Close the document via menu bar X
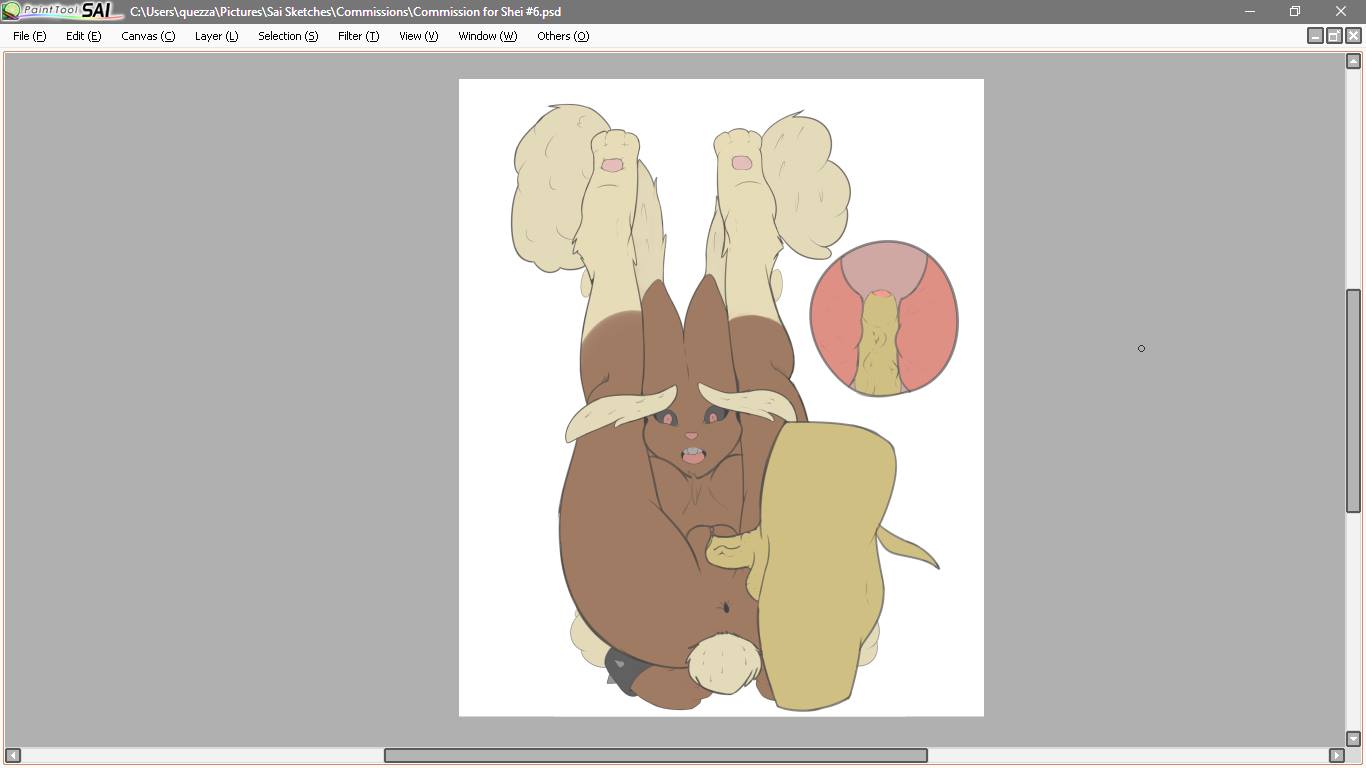The width and height of the screenshot is (1366, 768). point(1353,36)
